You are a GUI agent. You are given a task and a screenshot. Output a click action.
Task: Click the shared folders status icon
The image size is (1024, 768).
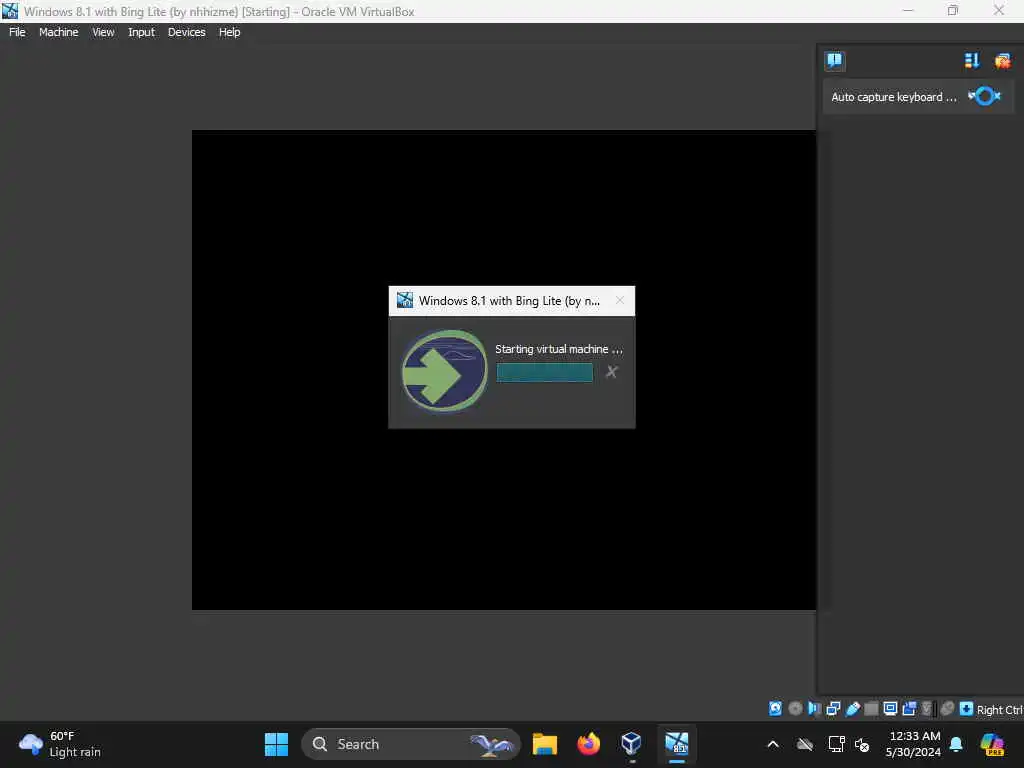[871, 709]
